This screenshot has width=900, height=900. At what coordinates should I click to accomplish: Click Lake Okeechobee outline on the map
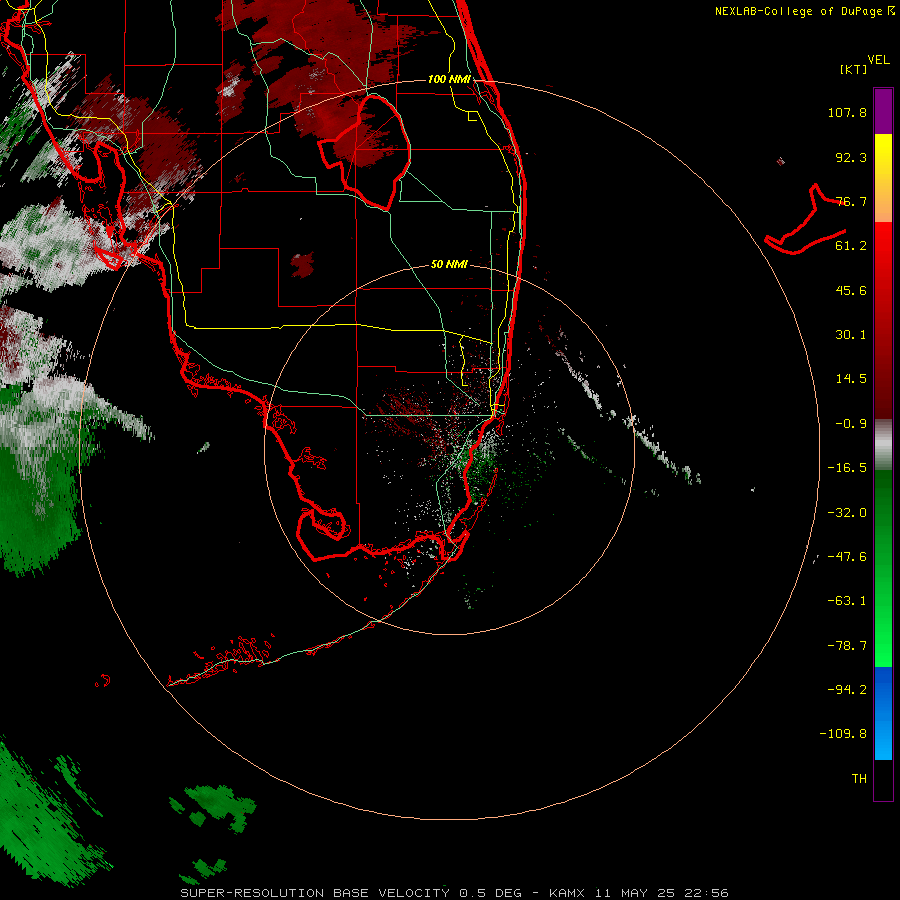365,151
